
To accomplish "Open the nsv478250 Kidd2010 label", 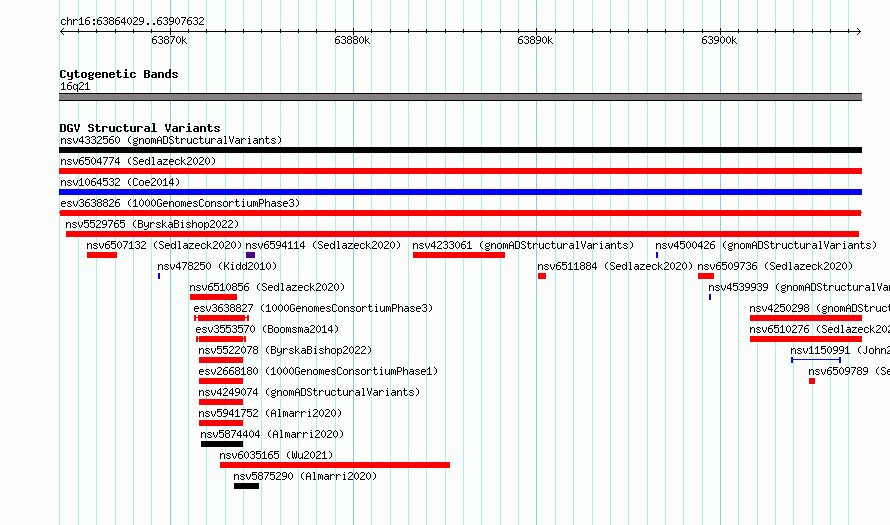I will pos(217,266).
